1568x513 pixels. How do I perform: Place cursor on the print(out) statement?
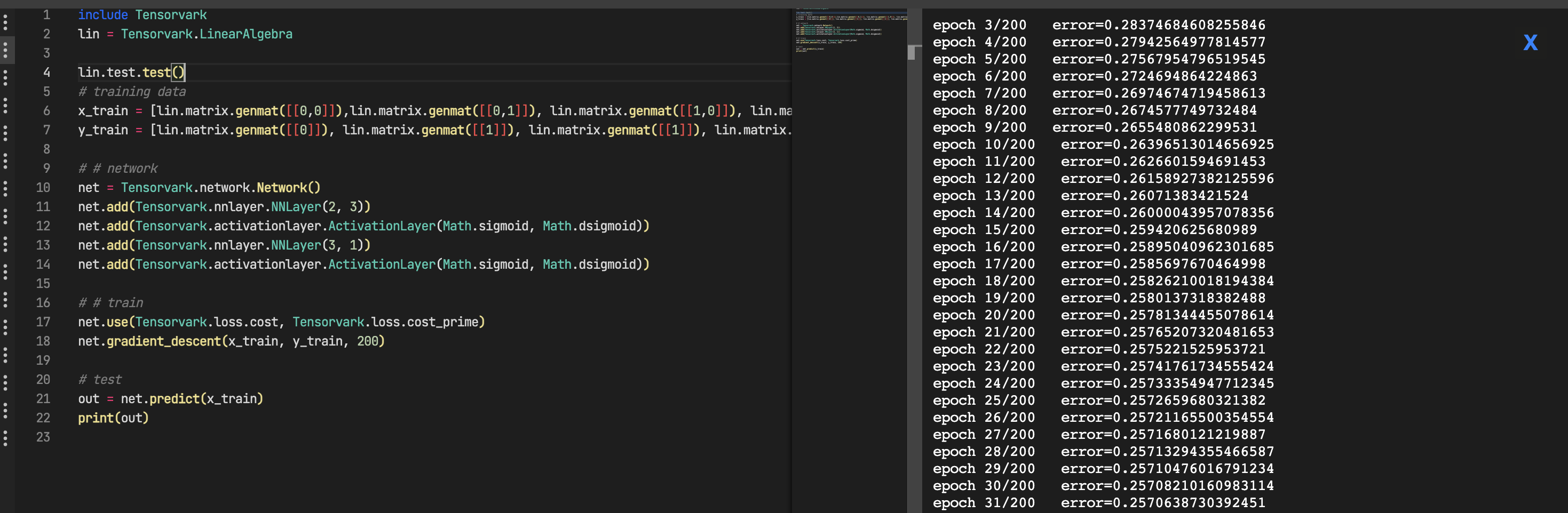pos(113,418)
